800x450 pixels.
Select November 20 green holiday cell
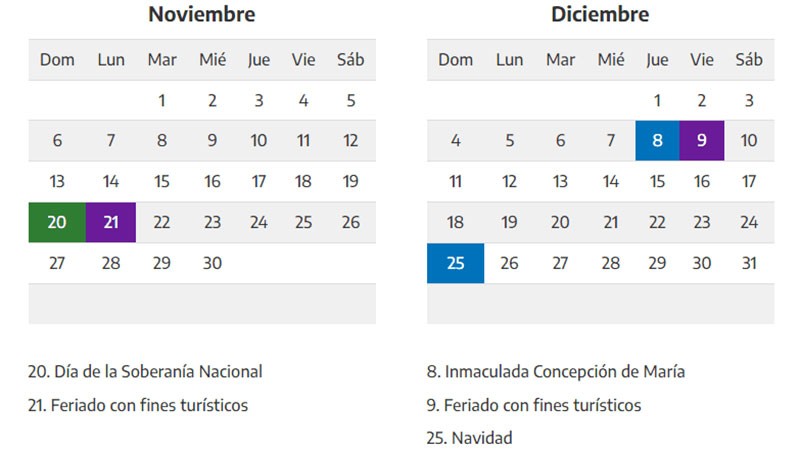click(57, 222)
